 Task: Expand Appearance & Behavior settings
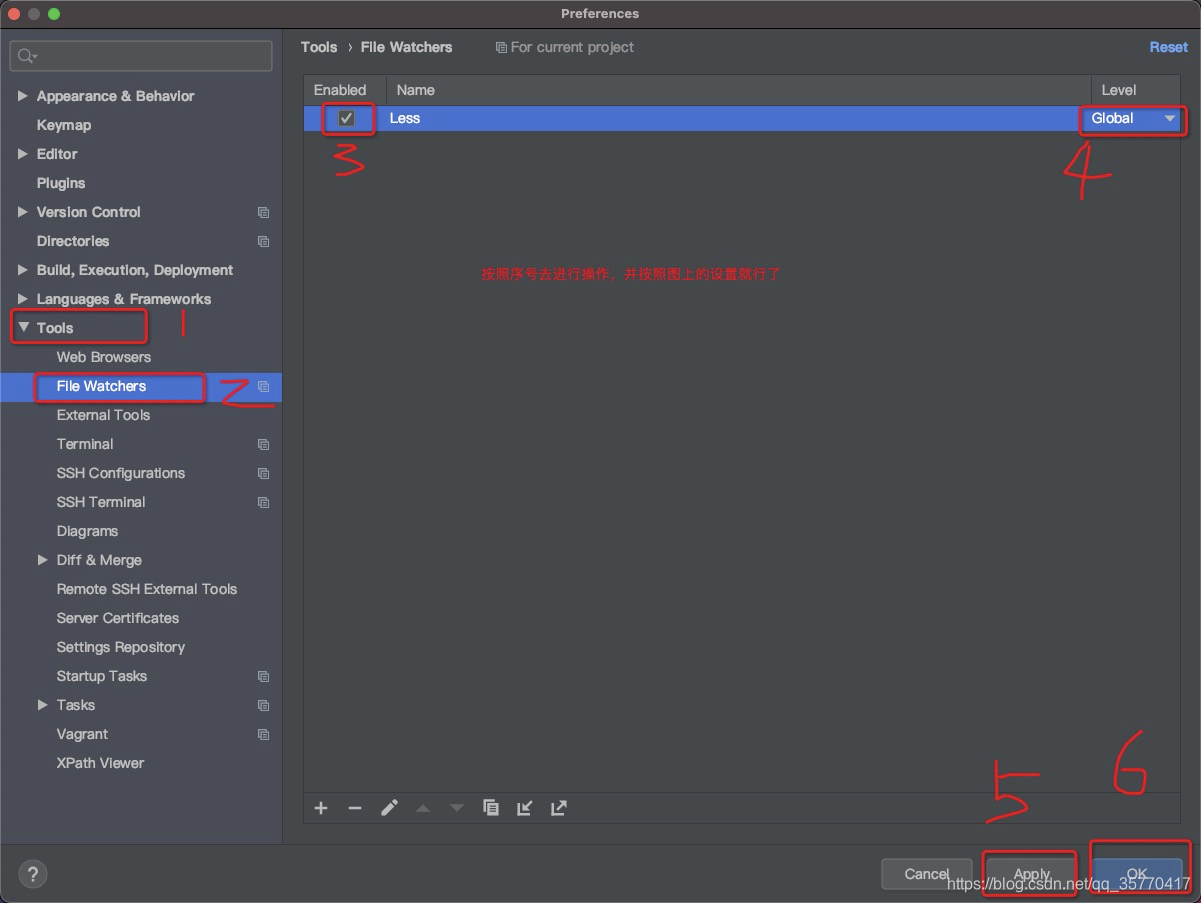point(23,96)
